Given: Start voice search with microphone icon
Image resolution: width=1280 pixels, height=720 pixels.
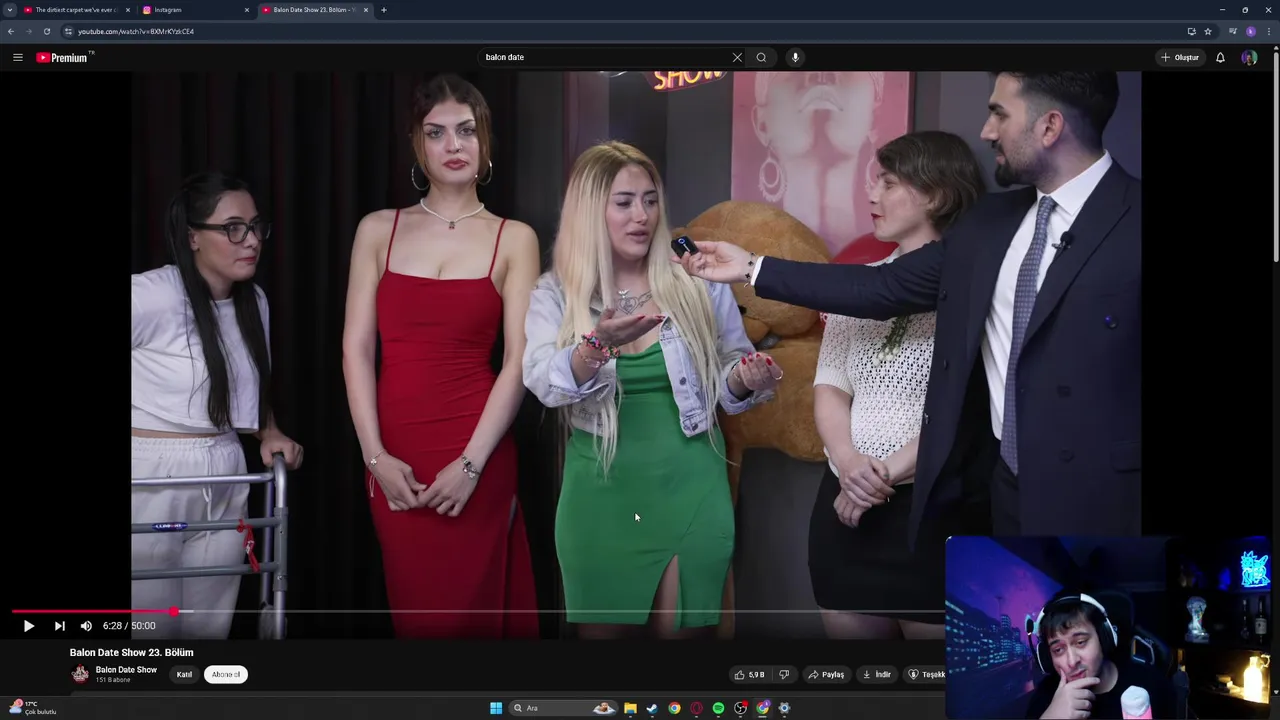Looking at the screenshot, I should (795, 57).
